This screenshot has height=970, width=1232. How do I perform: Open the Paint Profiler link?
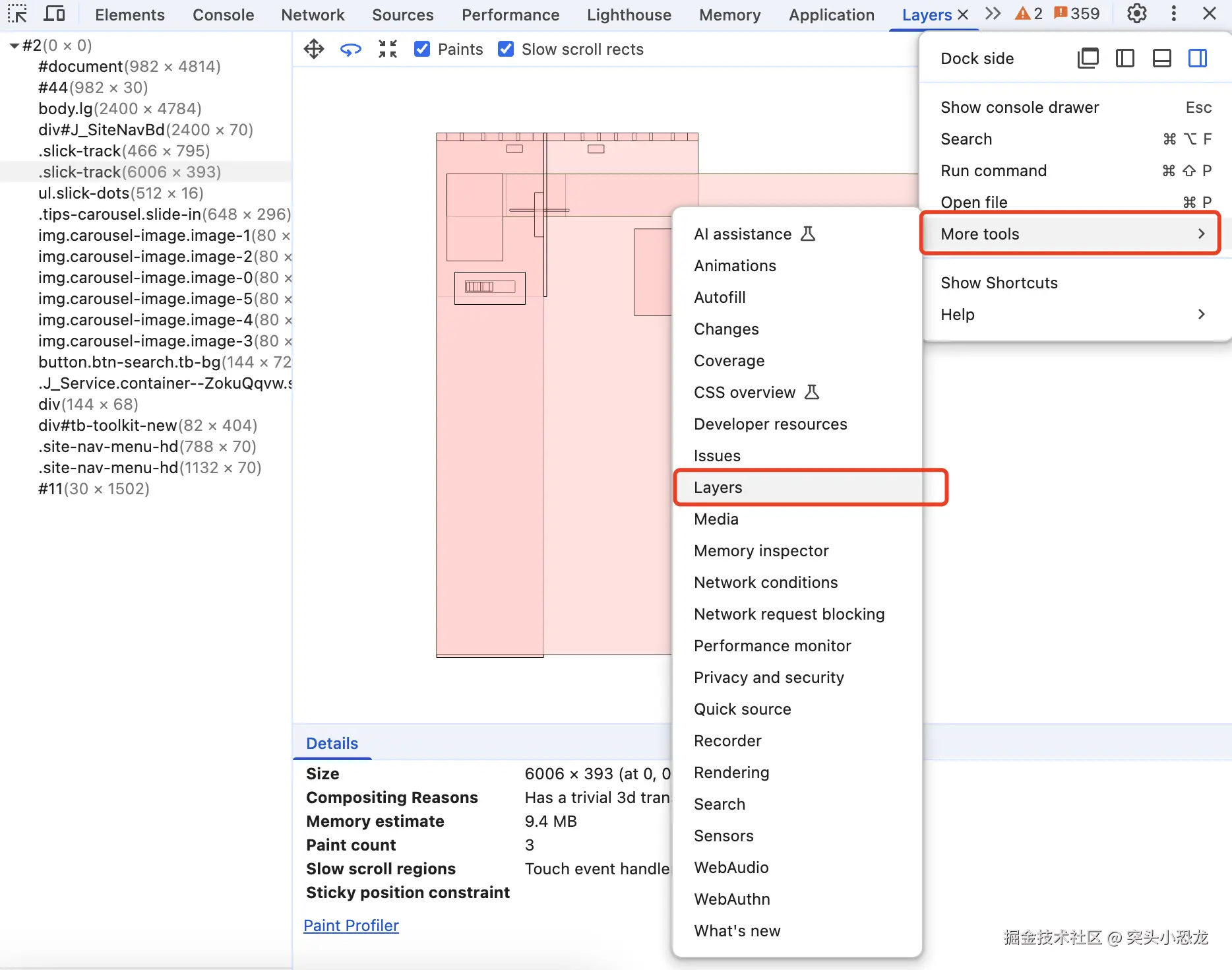(351, 926)
